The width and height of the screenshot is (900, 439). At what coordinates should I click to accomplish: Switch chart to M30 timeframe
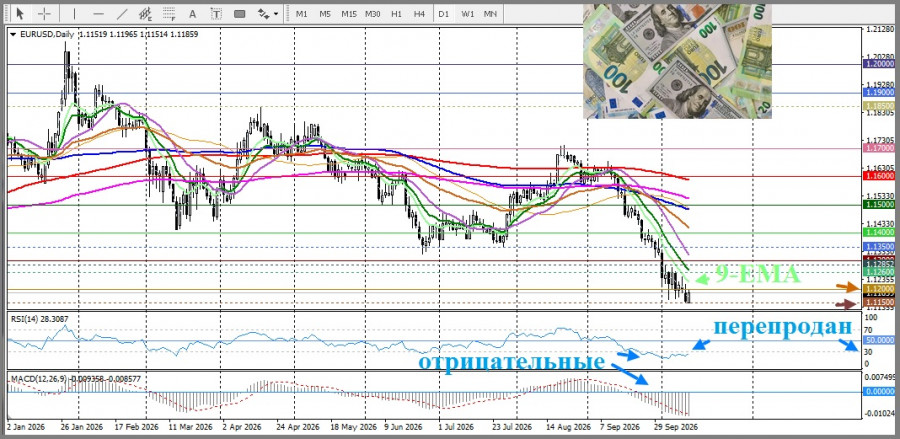373,14
